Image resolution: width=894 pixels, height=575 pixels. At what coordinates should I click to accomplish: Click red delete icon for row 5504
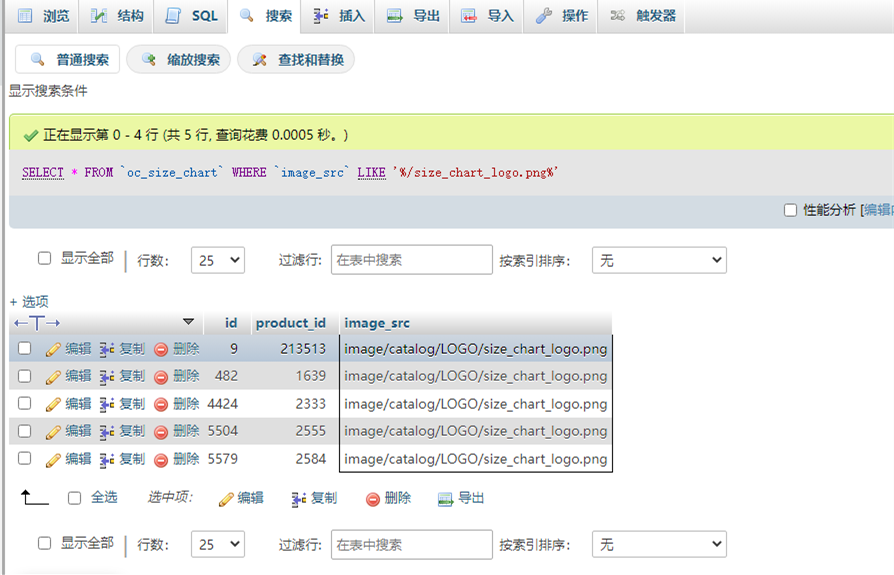pos(161,432)
